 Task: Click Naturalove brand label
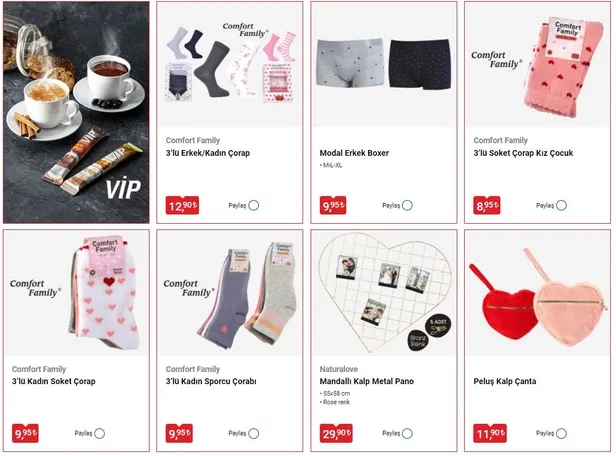click(x=339, y=369)
